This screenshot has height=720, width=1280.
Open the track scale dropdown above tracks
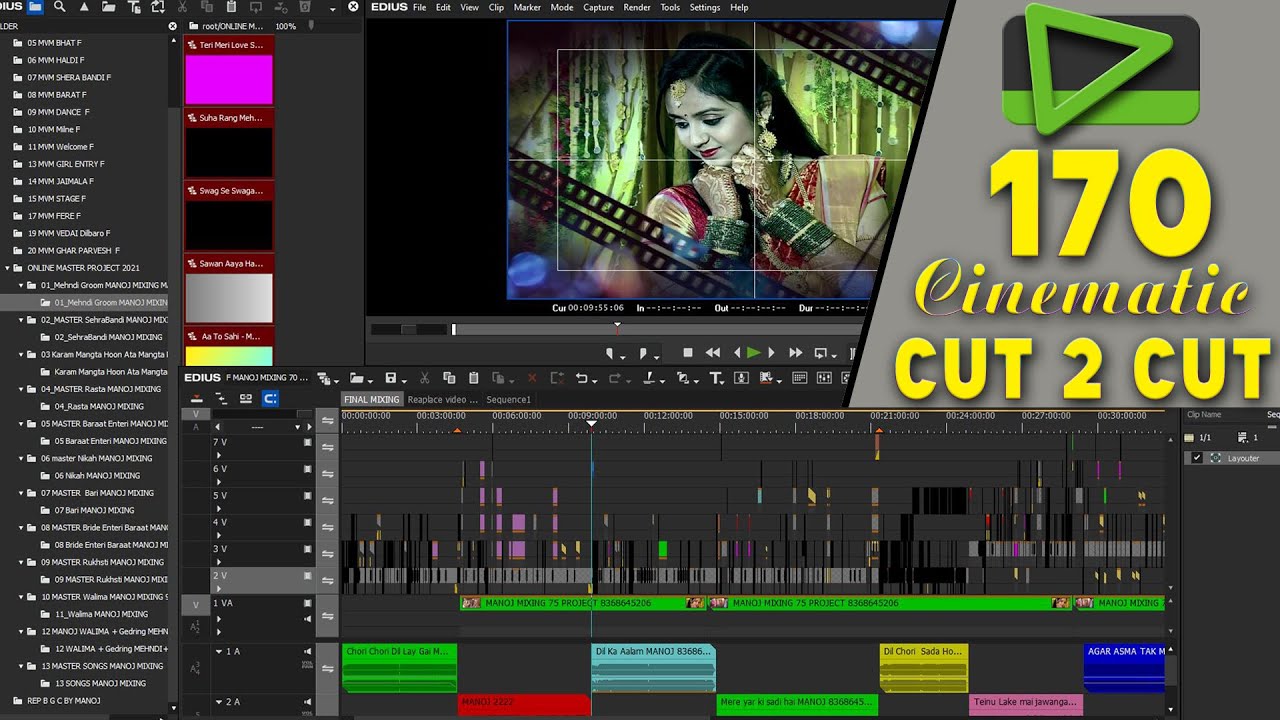tap(297, 427)
